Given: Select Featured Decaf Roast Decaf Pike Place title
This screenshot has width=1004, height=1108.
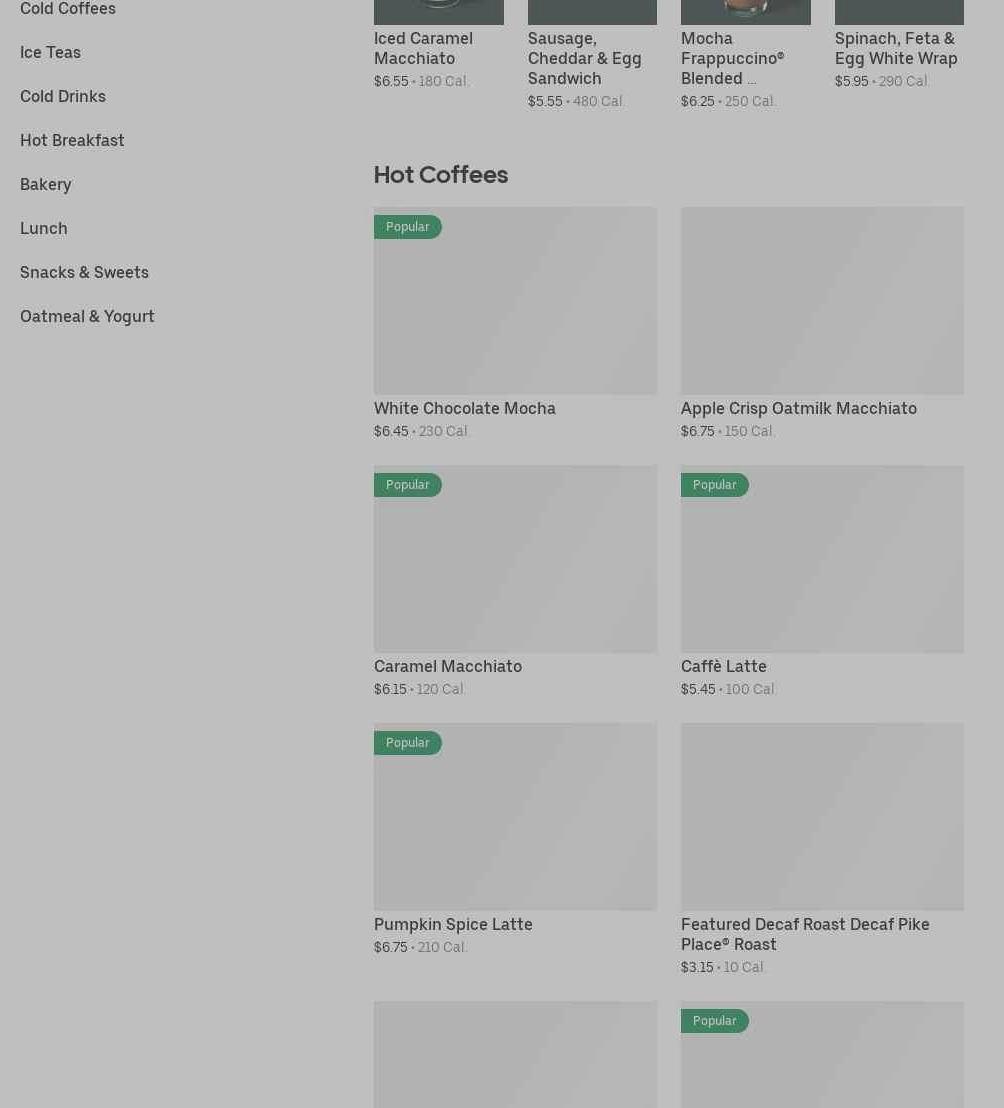Looking at the screenshot, I should 805,934.
